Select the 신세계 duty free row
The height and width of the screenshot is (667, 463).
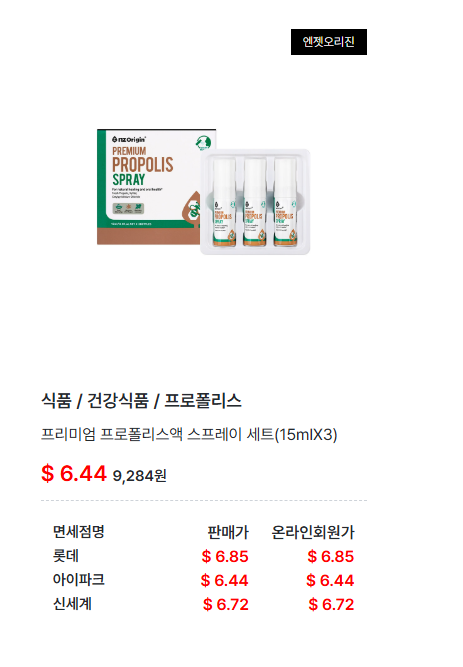[x=203, y=604]
